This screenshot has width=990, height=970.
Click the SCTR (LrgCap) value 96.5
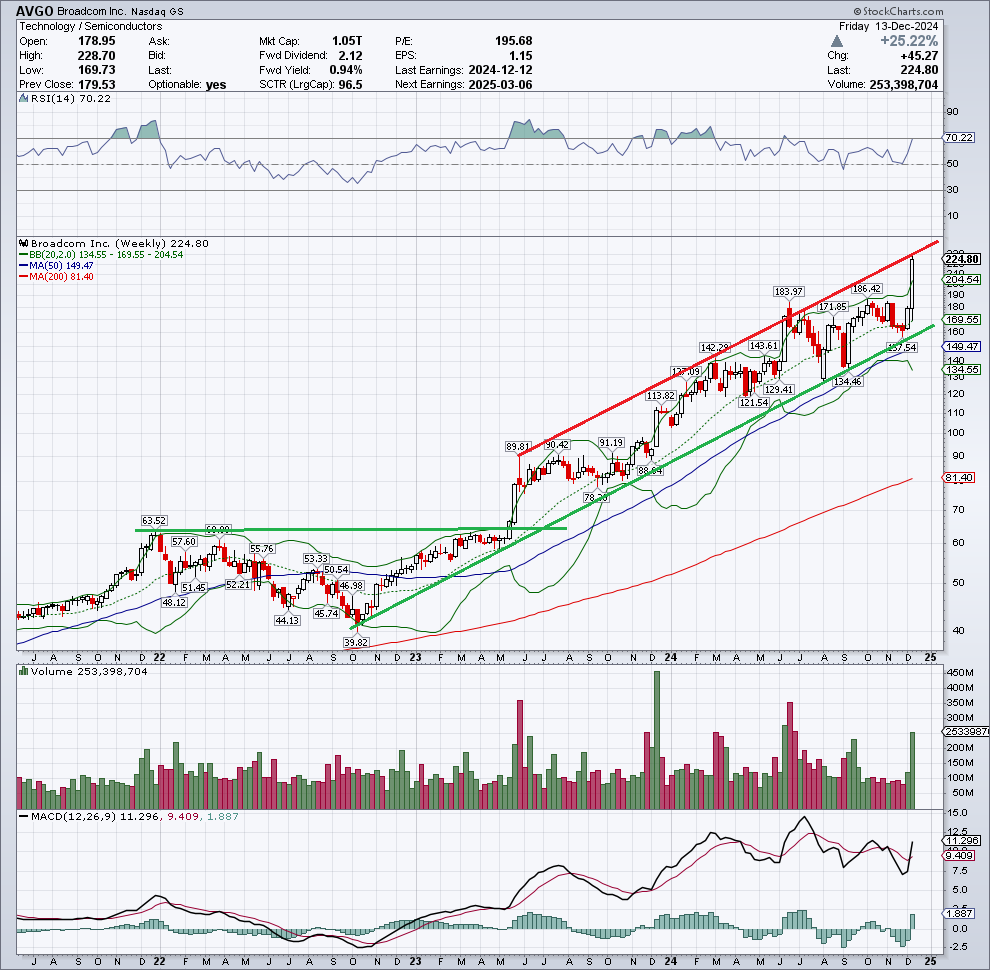click(x=350, y=85)
